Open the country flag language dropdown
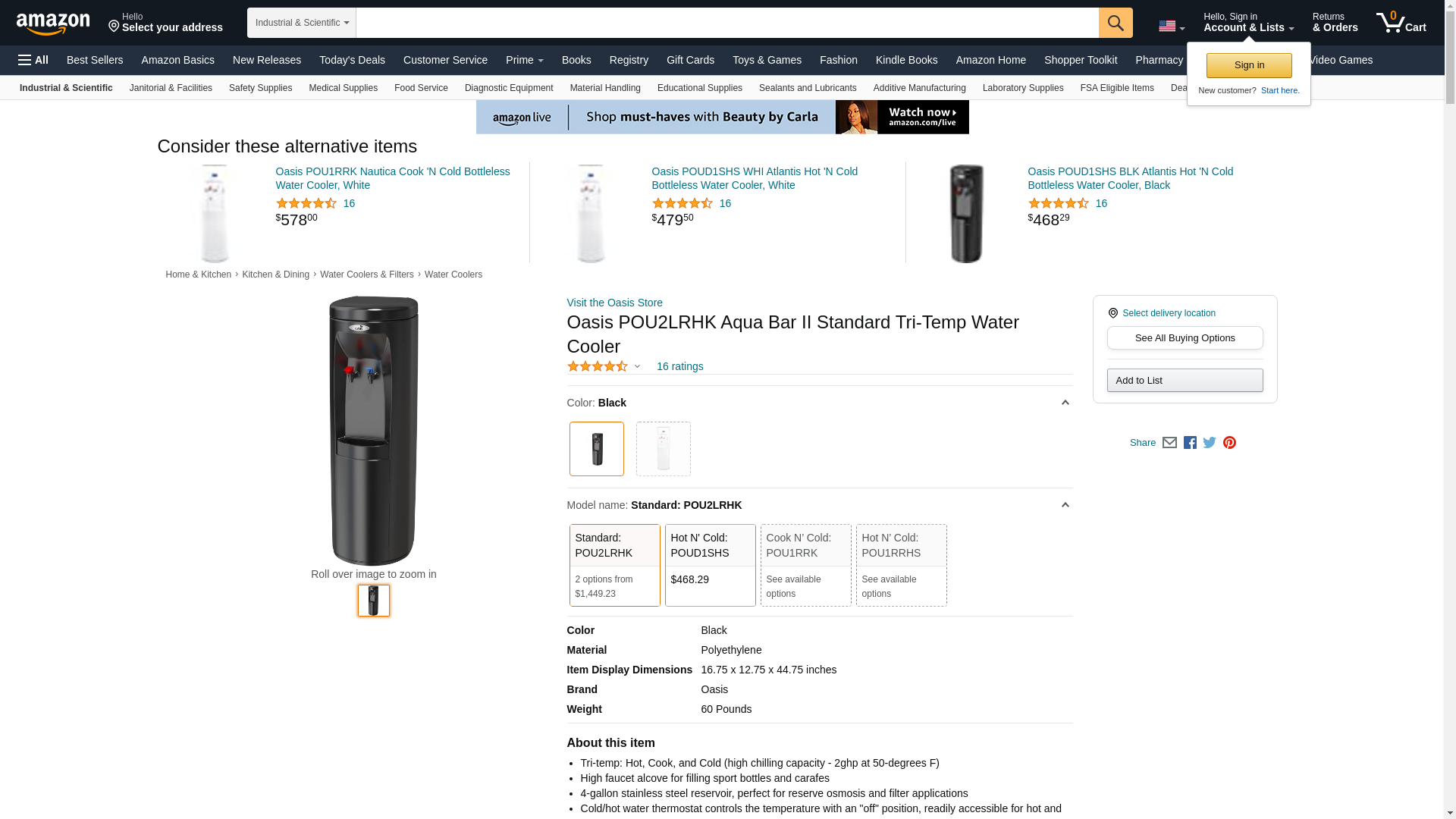 [x=1171, y=27]
